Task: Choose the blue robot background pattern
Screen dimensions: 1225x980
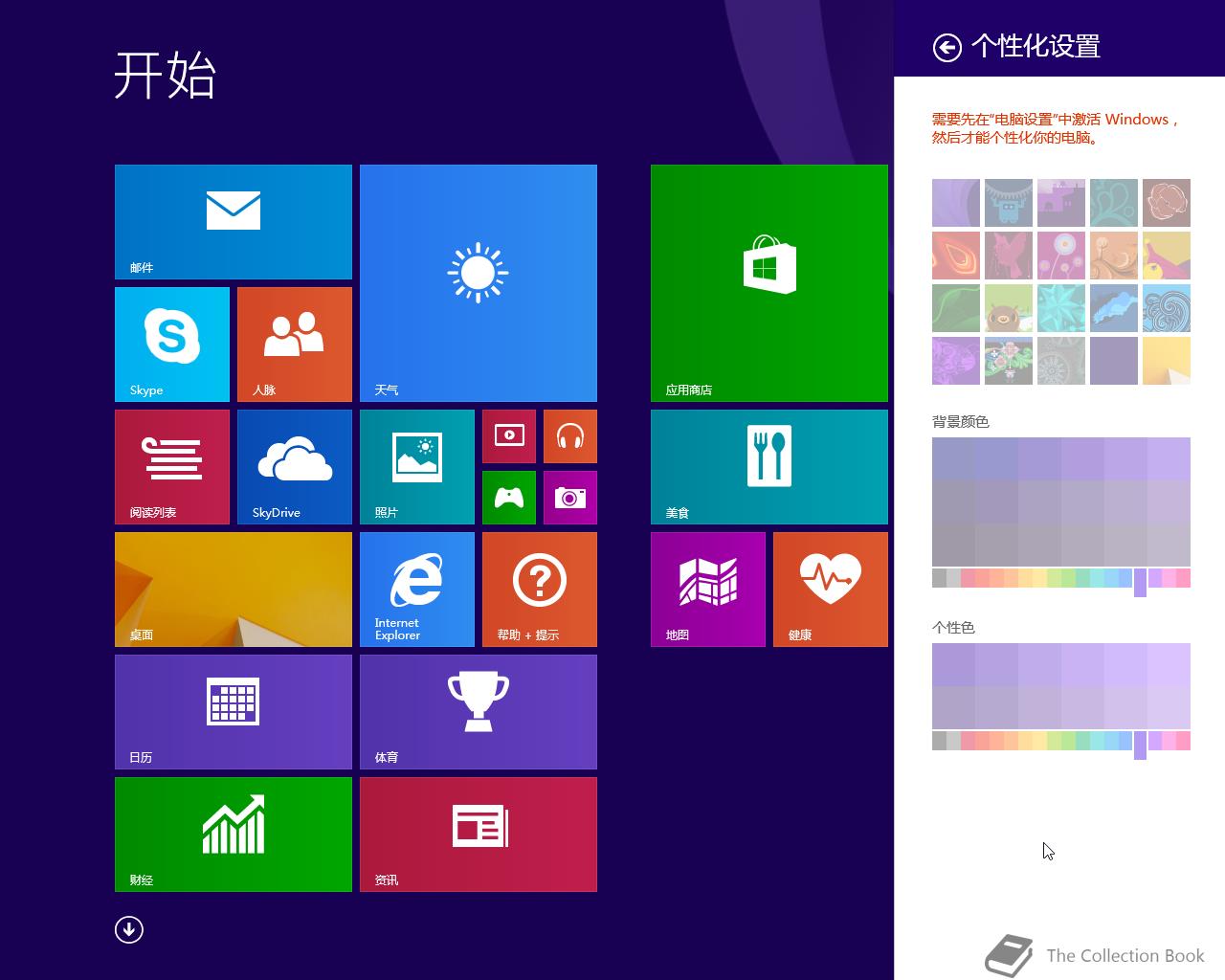Action: click(1009, 203)
